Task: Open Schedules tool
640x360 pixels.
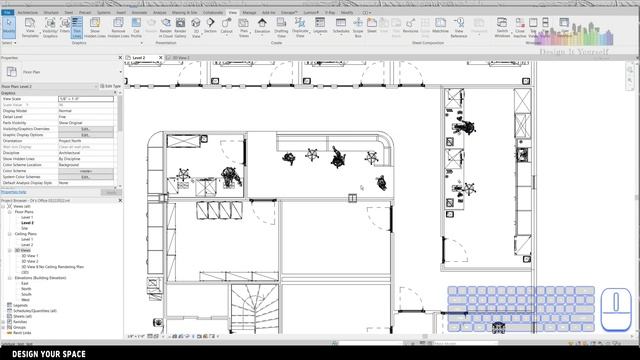Action: (341, 26)
